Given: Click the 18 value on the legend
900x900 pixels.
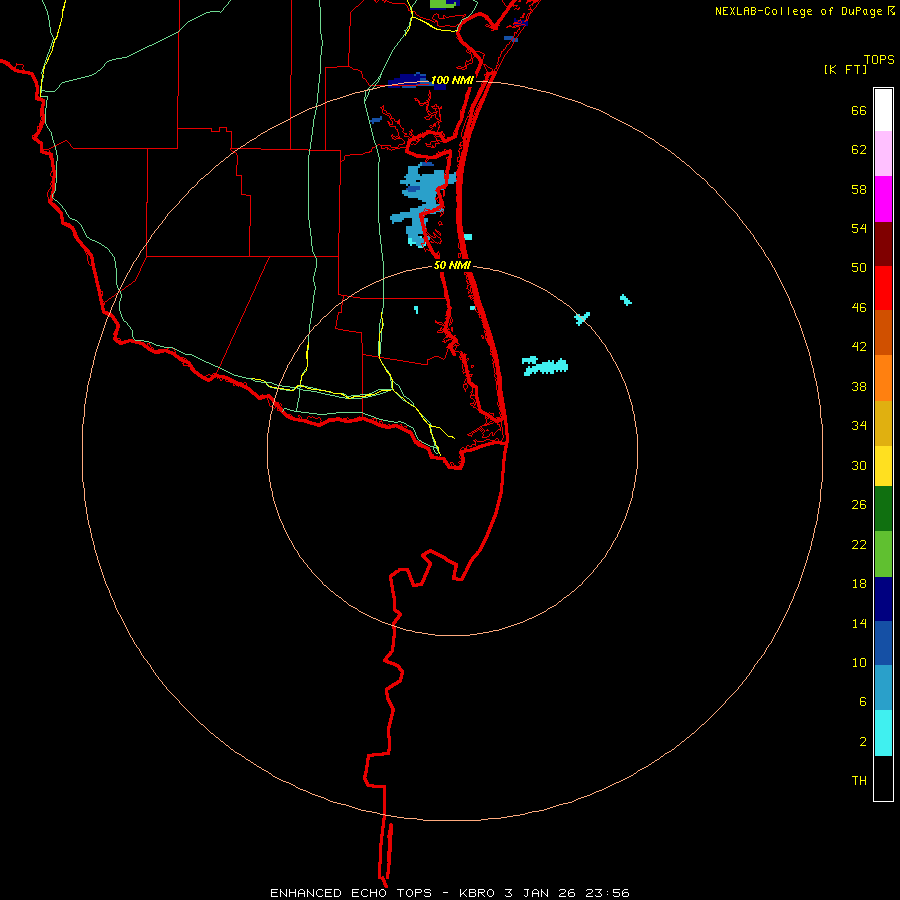Looking at the screenshot, I should [859, 584].
